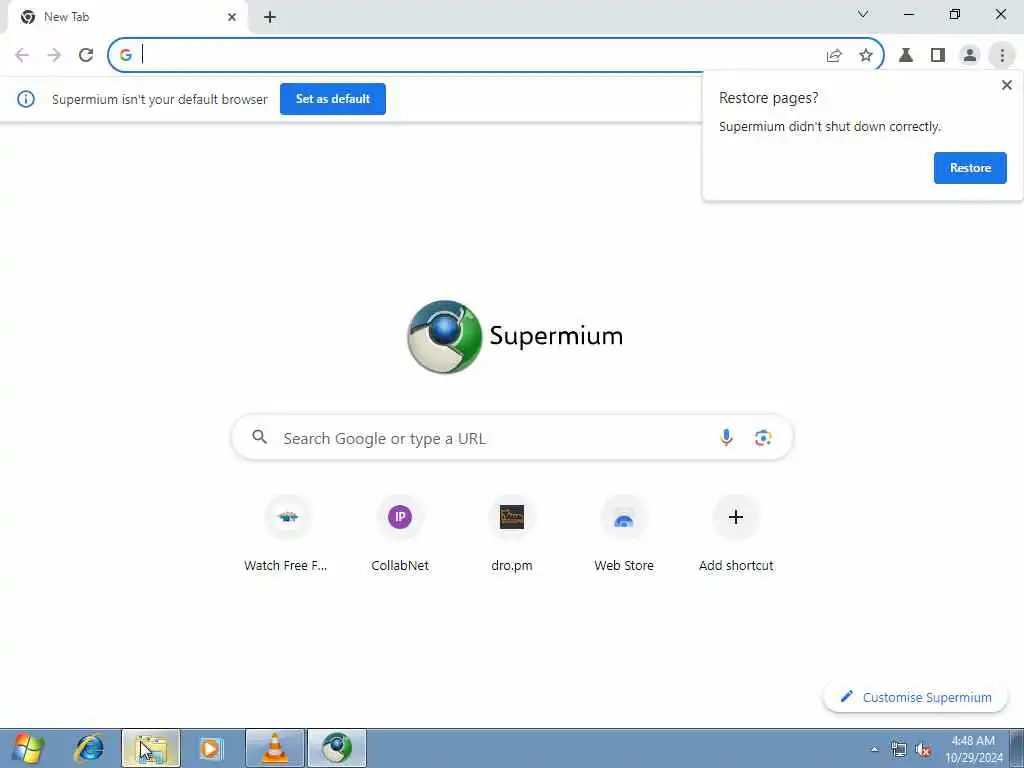Click the Supermium taskbar icon
The image size is (1024, 768).
337,748
